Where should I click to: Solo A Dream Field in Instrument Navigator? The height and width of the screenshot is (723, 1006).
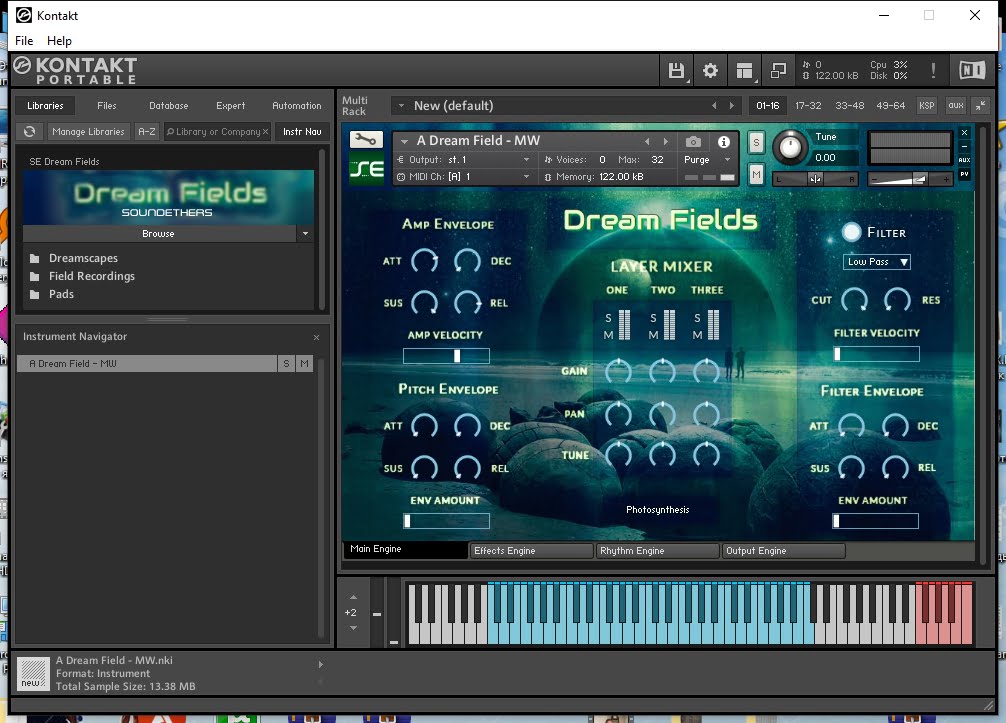click(x=286, y=364)
